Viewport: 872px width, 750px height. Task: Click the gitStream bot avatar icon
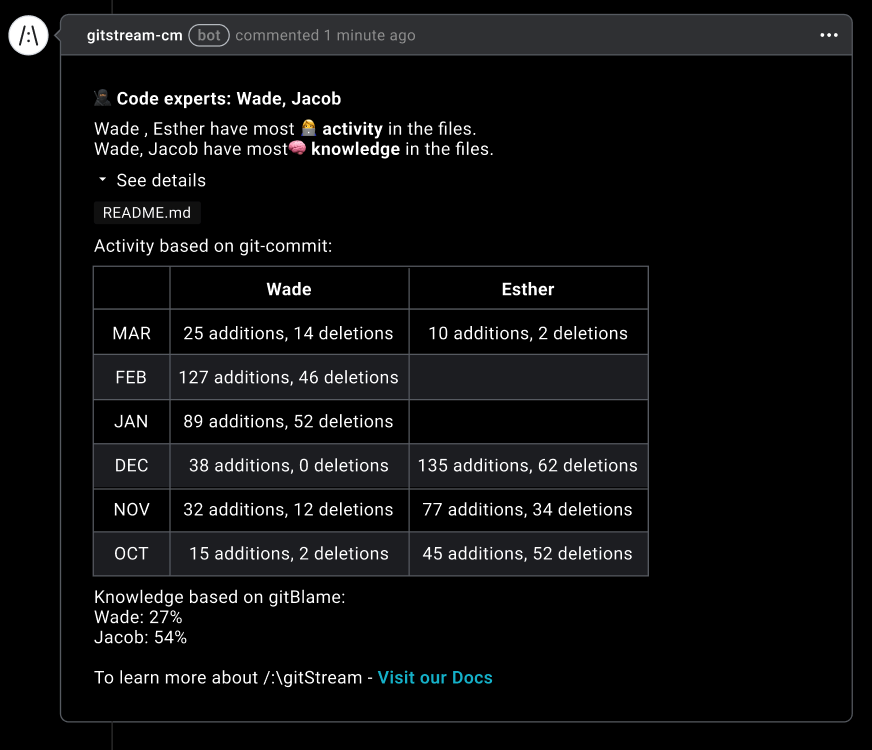click(28, 36)
